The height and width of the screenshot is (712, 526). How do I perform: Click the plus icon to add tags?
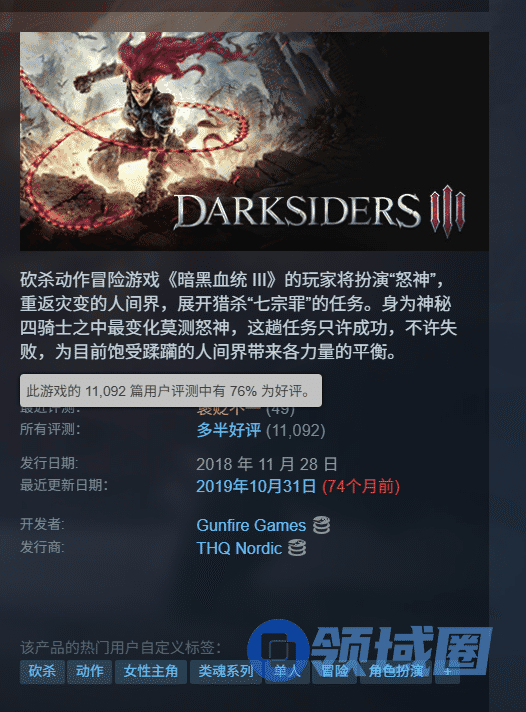coord(447,672)
